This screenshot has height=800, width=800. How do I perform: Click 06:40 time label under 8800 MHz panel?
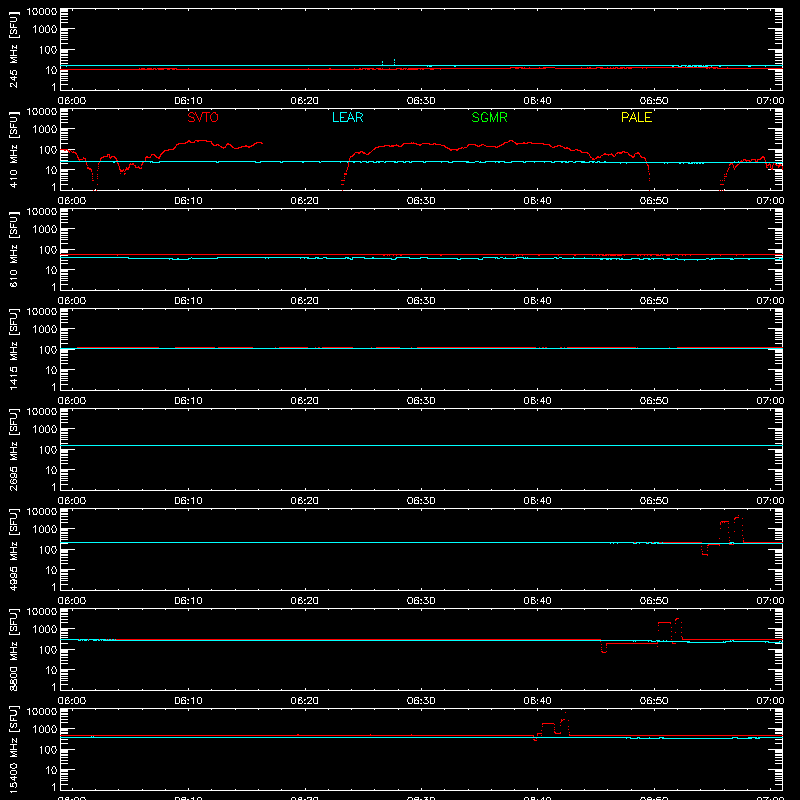click(x=537, y=701)
